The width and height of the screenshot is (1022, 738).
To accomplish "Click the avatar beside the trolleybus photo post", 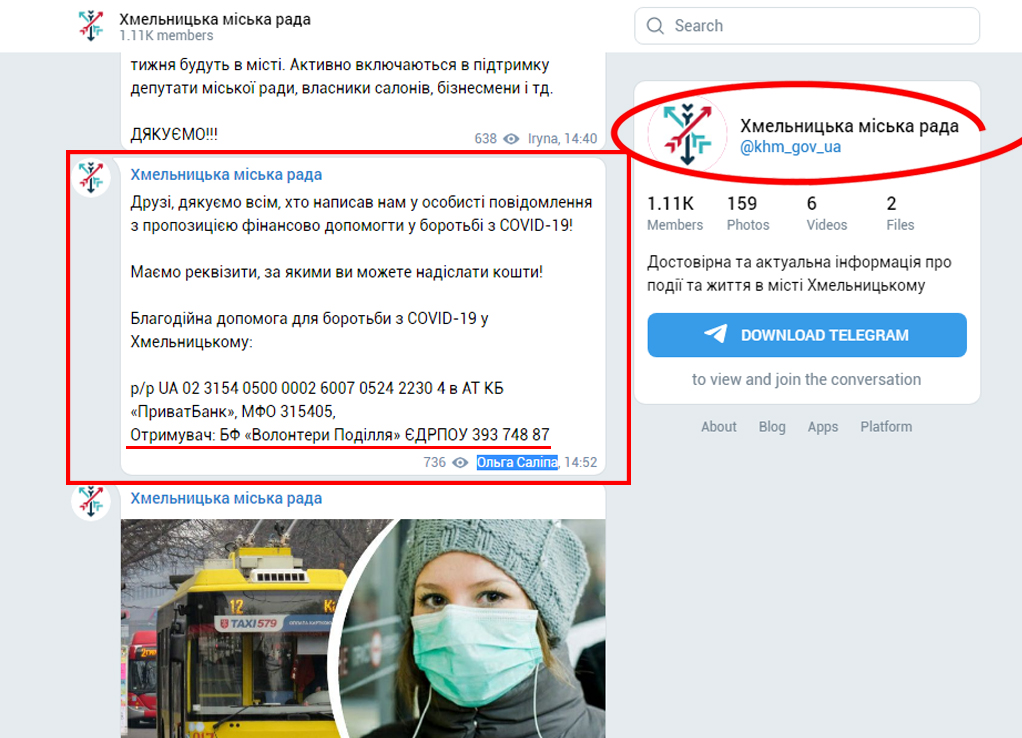I will click(91, 501).
